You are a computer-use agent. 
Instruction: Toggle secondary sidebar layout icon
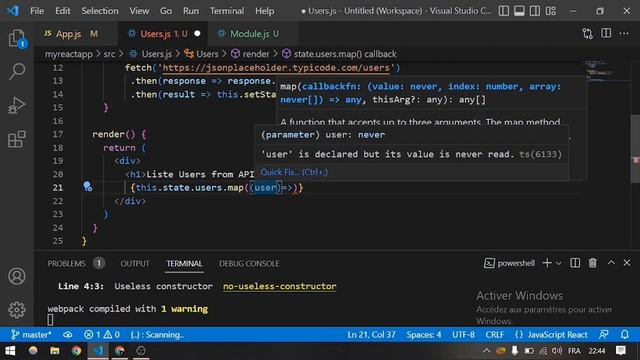[x=535, y=11]
